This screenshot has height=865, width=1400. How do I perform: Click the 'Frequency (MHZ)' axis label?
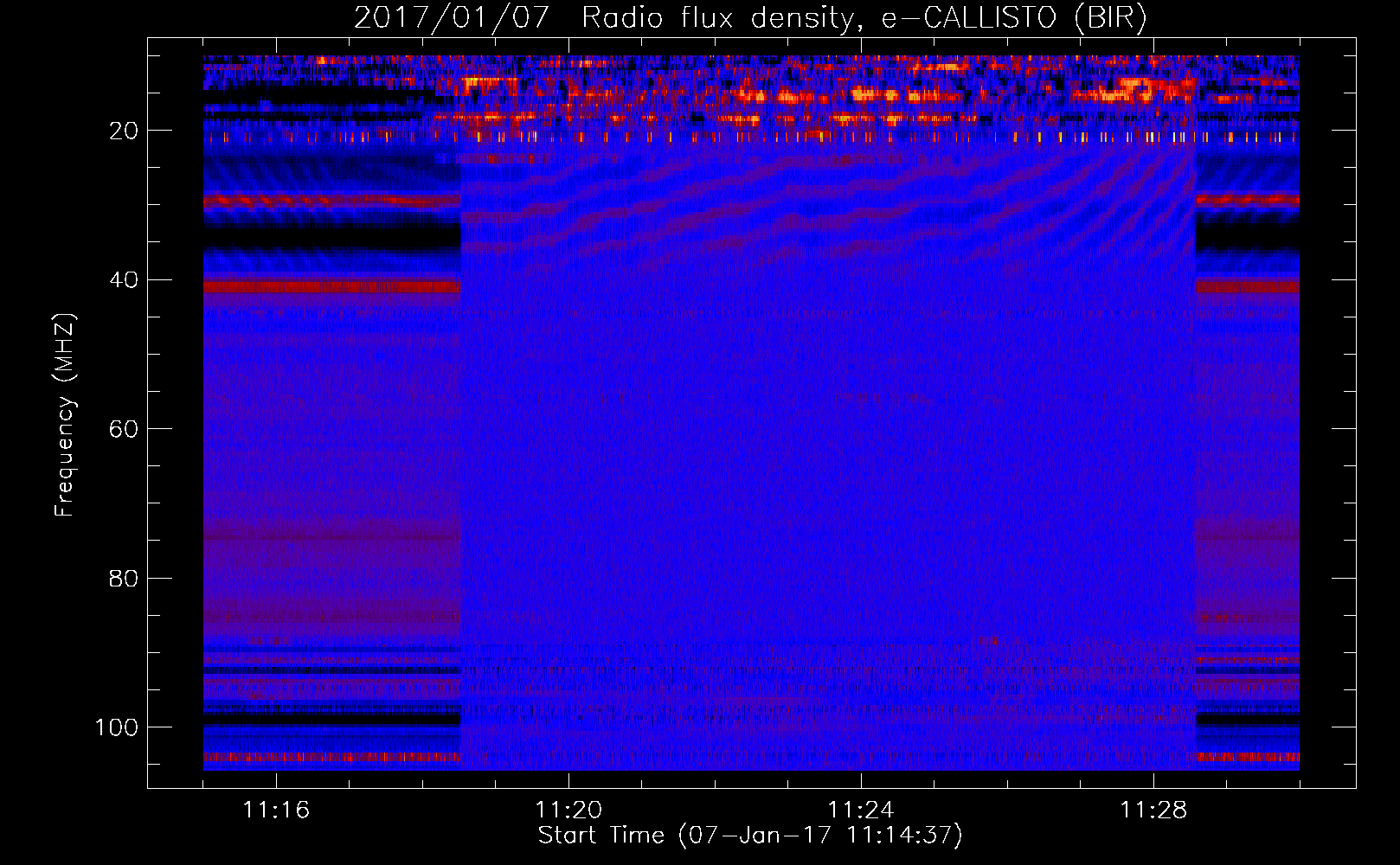click(x=65, y=415)
